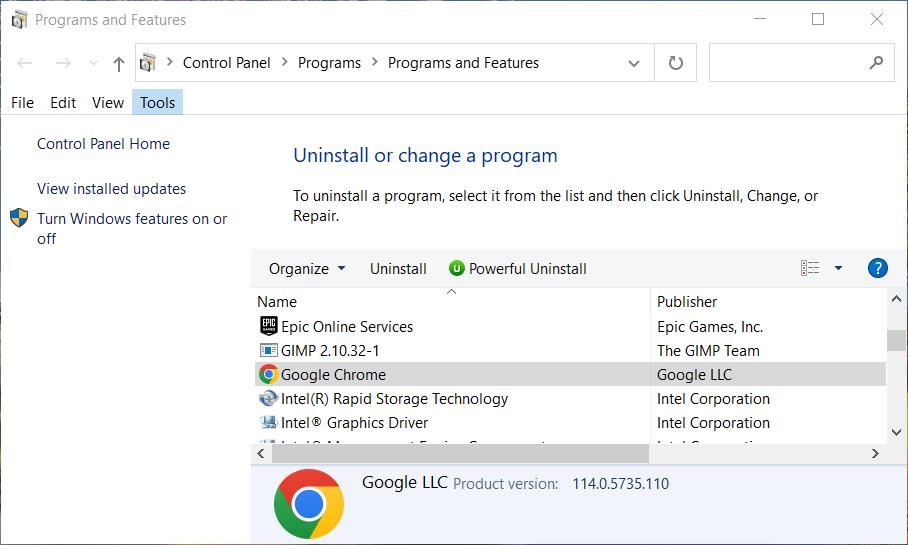Viewport: 908px width, 545px height.
Task: Click the search magnifier icon
Action: 876,63
